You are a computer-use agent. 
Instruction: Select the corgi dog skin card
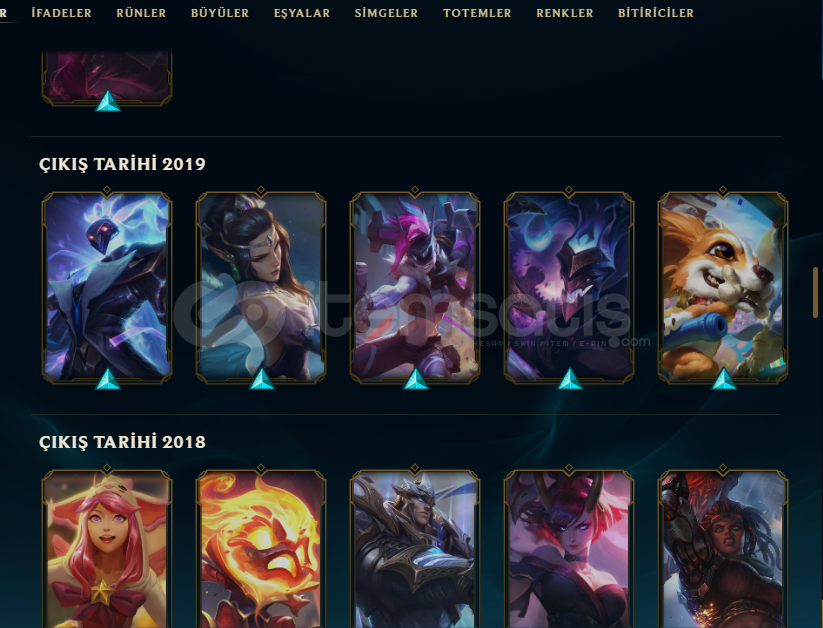tap(723, 287)
